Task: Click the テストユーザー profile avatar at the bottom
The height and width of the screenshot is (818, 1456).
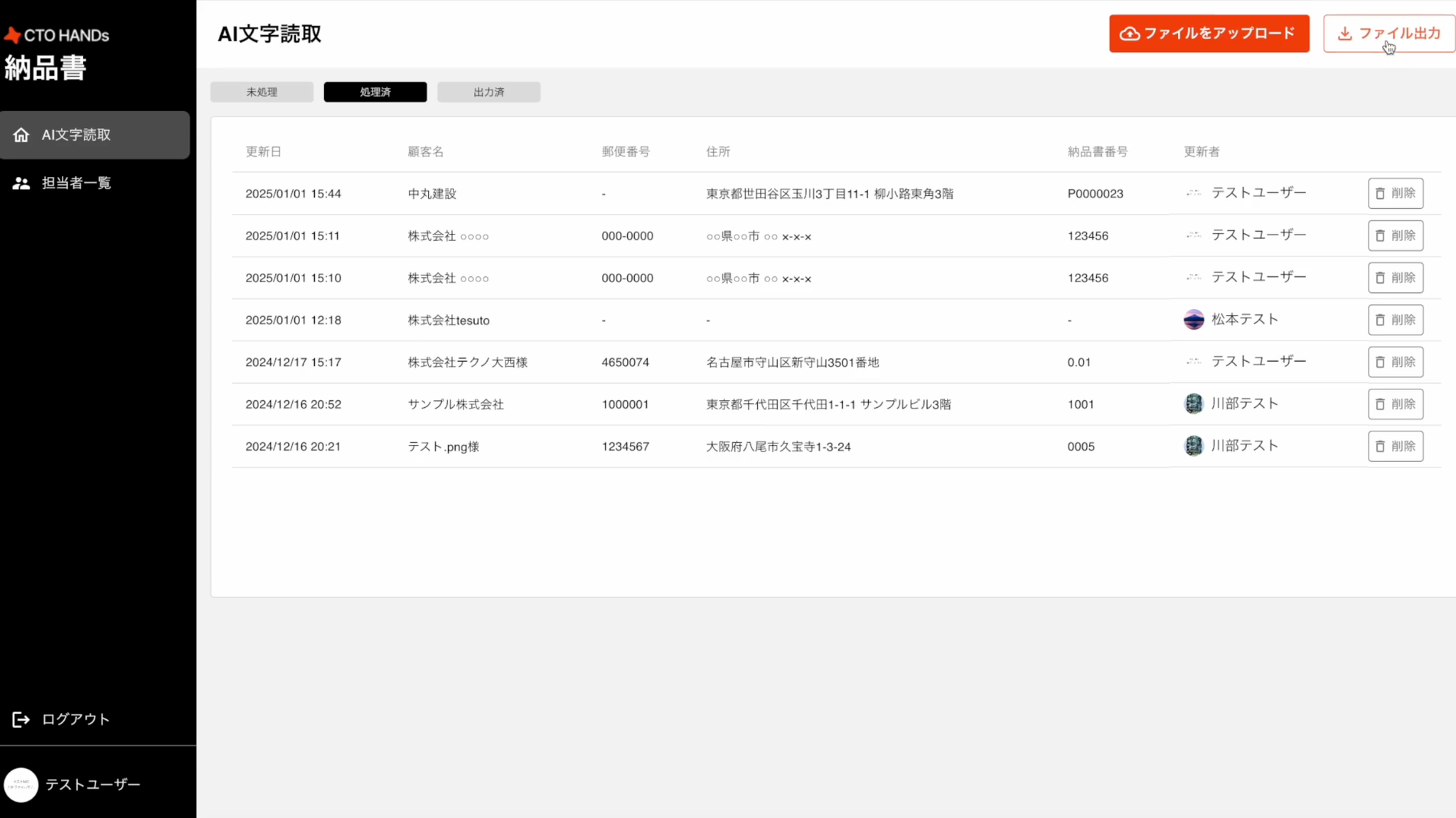Action: tap(21, 785)
